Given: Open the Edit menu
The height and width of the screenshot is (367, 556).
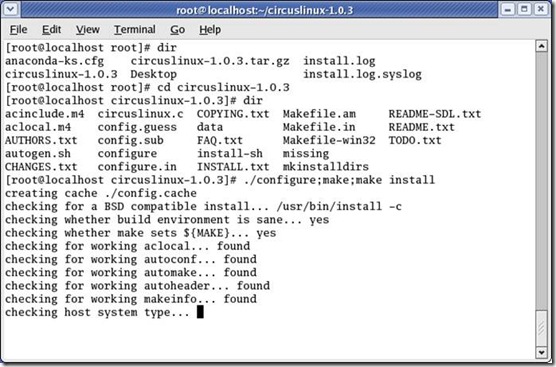Looking at the screenshot, I should coord(51,29).
